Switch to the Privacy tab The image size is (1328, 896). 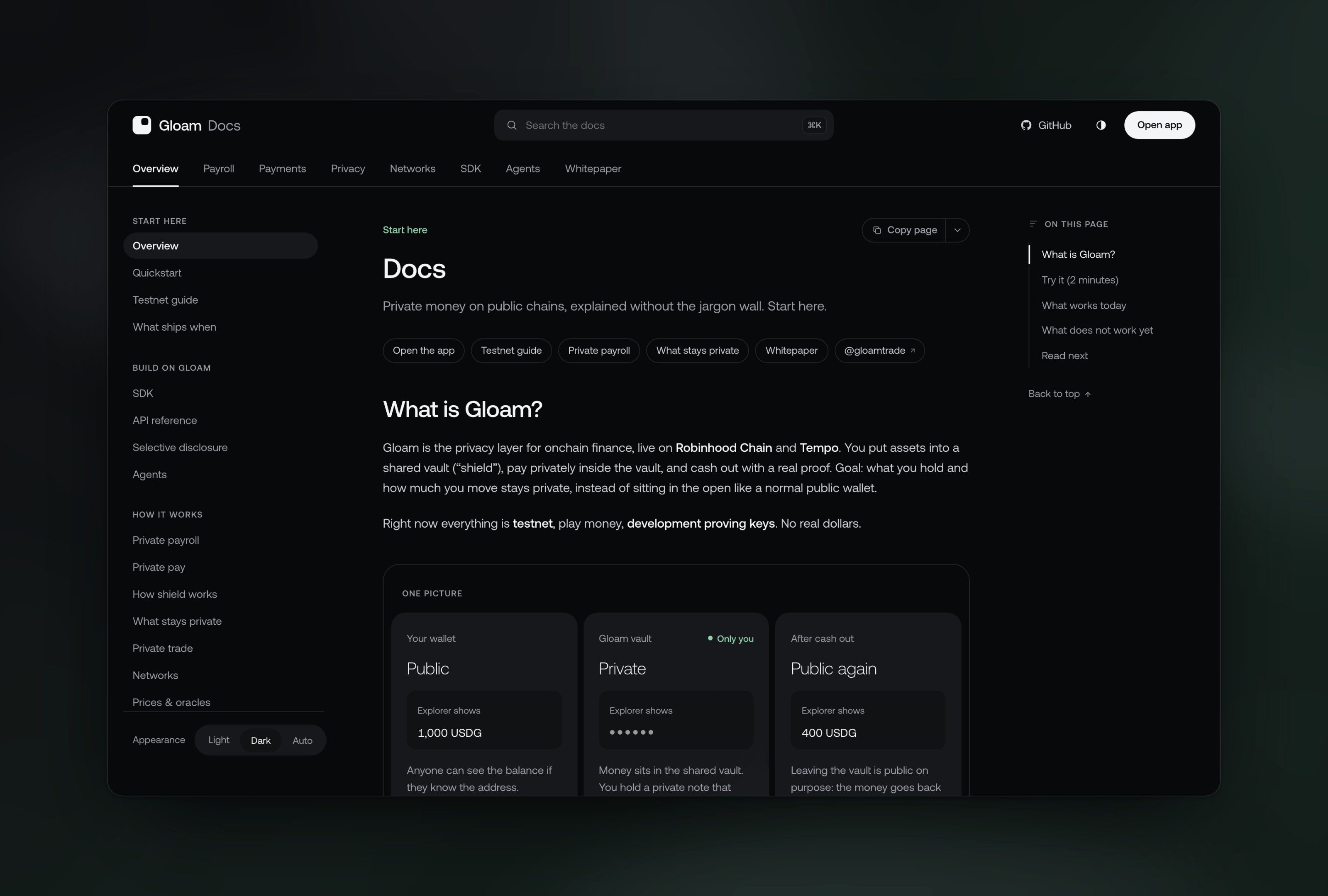point(347,168)
